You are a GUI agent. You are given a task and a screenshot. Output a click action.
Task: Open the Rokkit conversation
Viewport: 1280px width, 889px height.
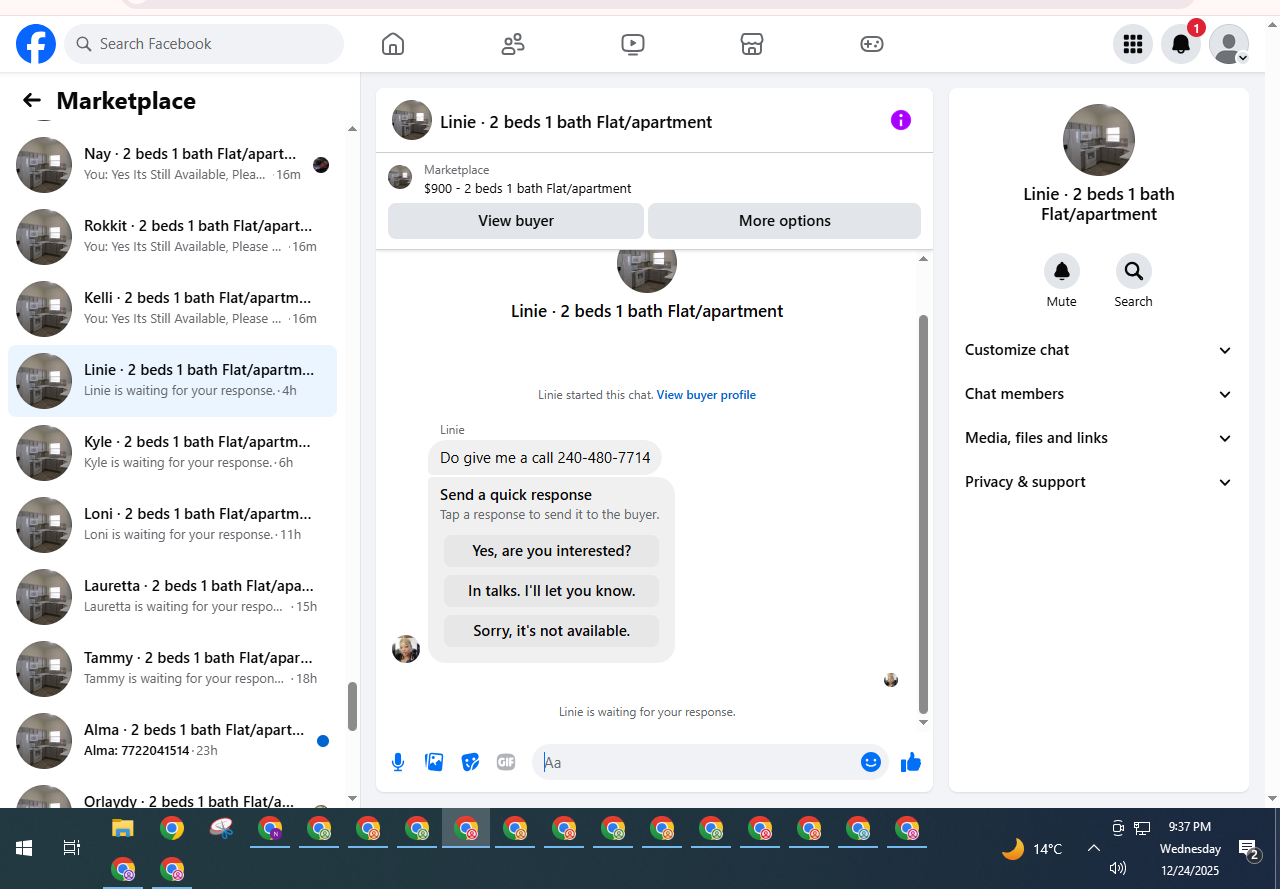[172, 237]
